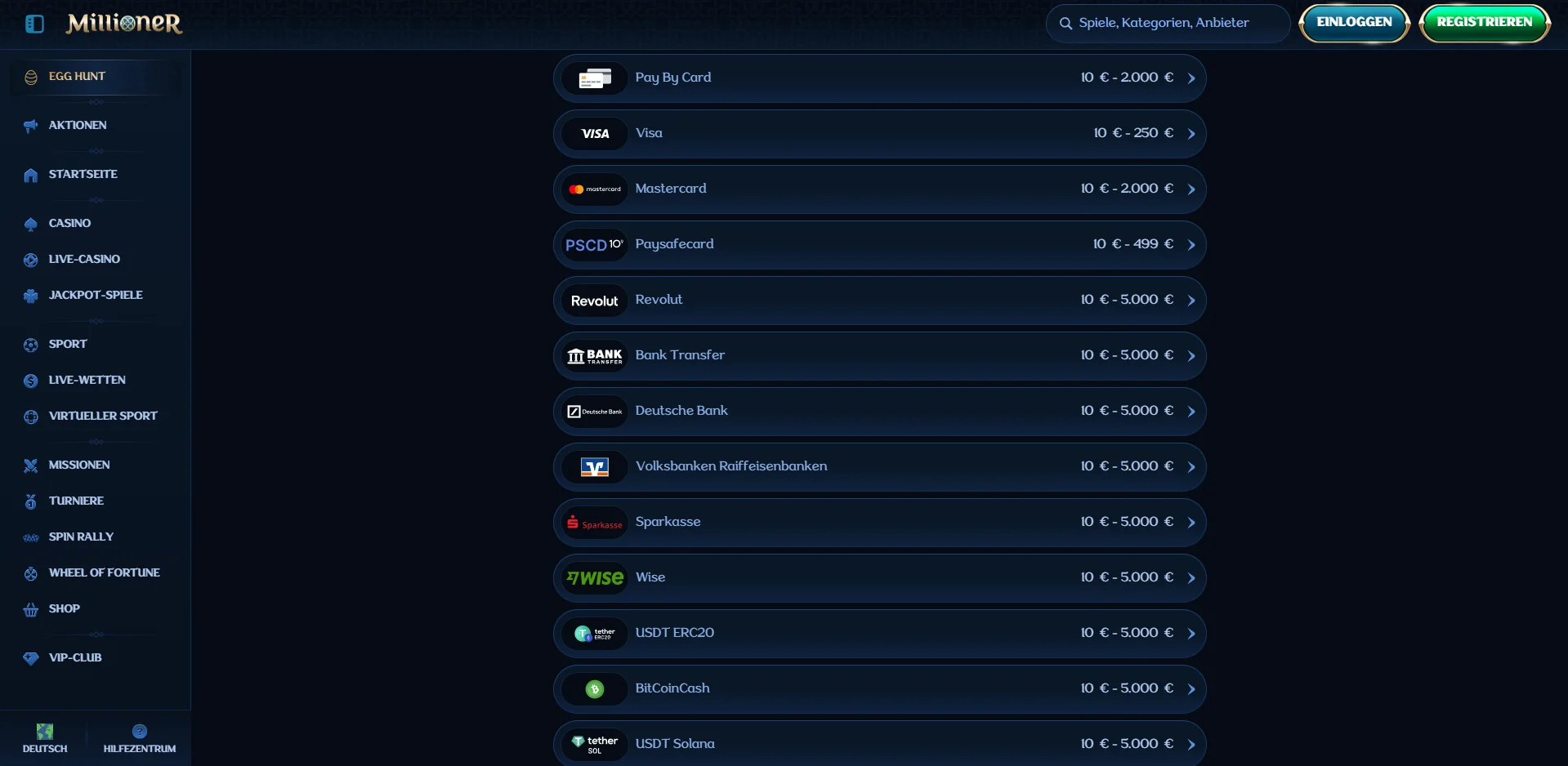Go to Turniere in the sidebar
This screenshot has width=1568, height=766.
coord(76,501)
